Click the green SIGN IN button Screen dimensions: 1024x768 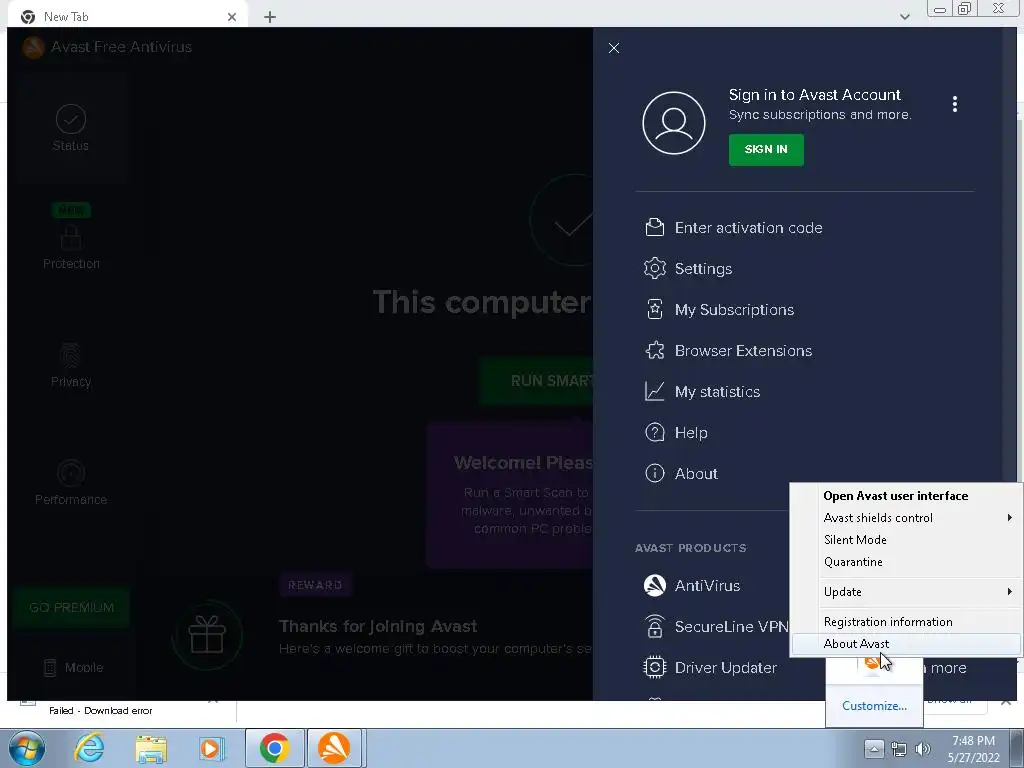click(x=766, y=150)
